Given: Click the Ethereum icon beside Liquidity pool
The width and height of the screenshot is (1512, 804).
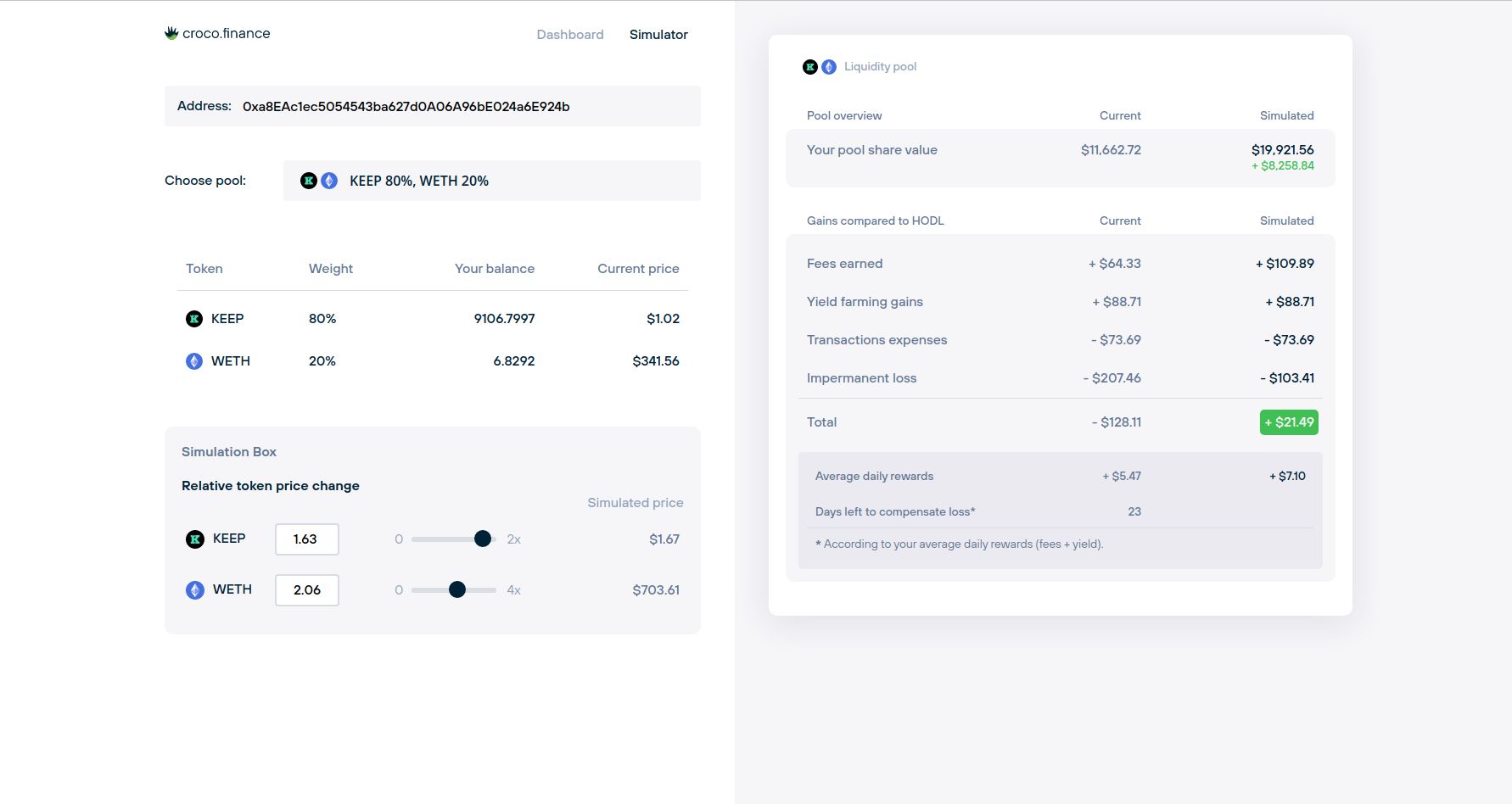Looking at the screenshot, I should click(829, 67).
